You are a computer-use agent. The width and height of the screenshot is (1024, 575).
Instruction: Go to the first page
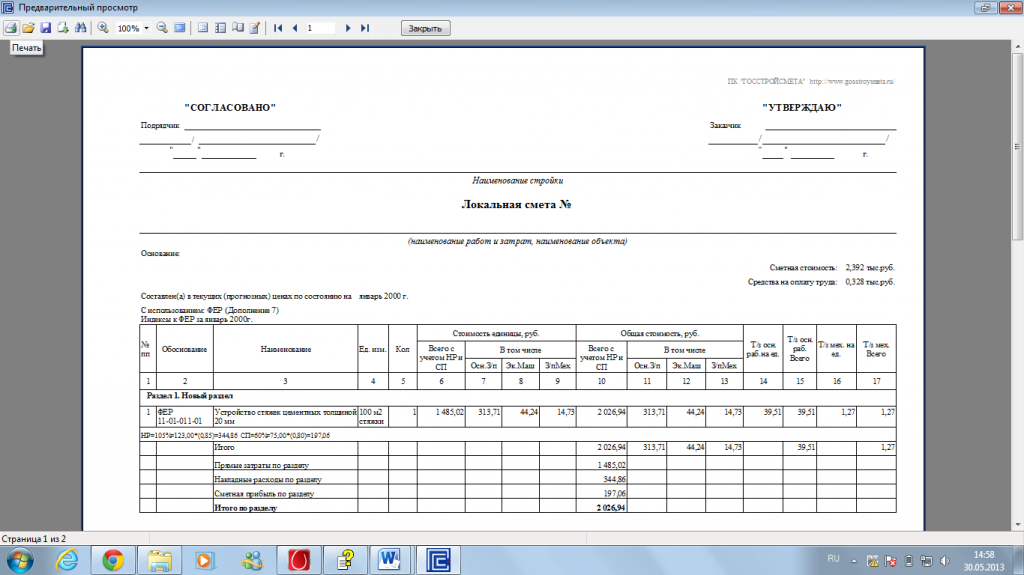278,28
